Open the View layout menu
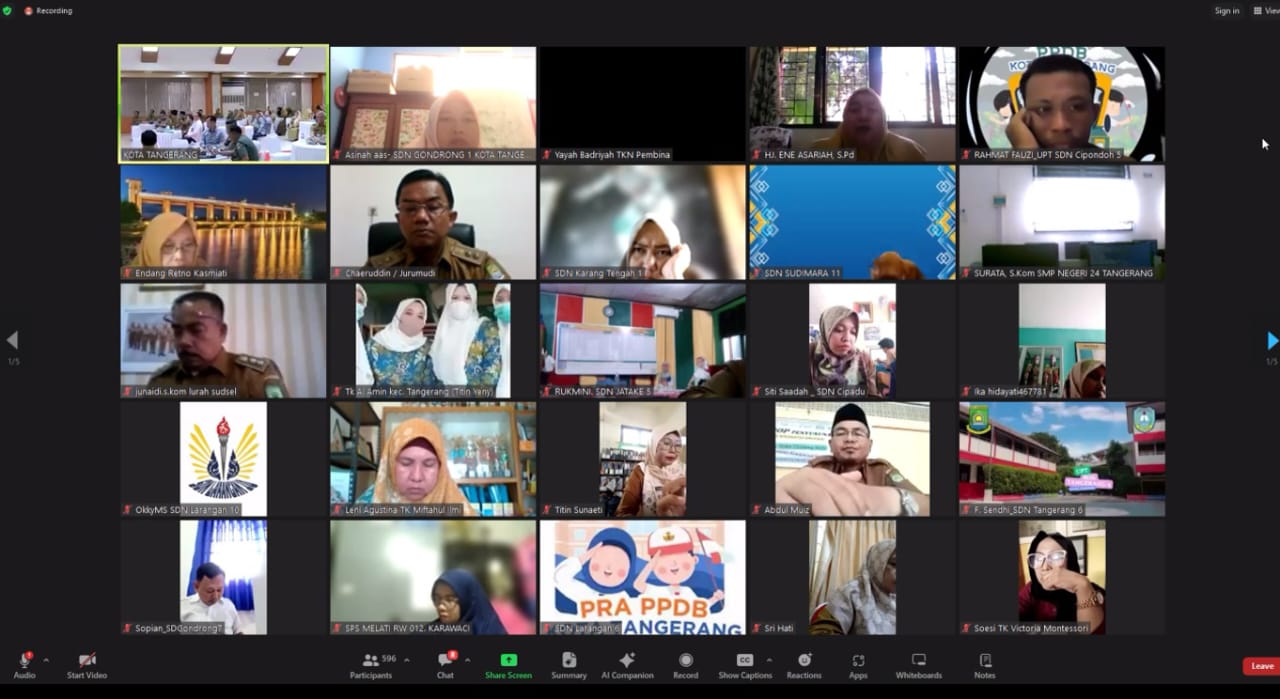 1265,11
